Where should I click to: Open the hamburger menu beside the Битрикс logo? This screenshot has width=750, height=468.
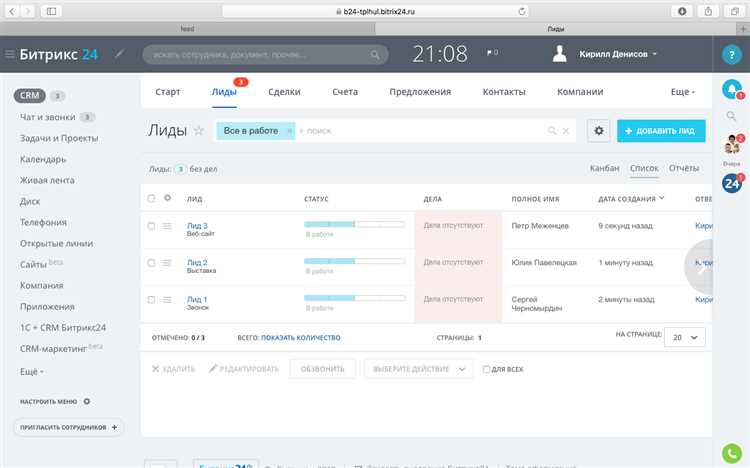click(x=10, y=54)
